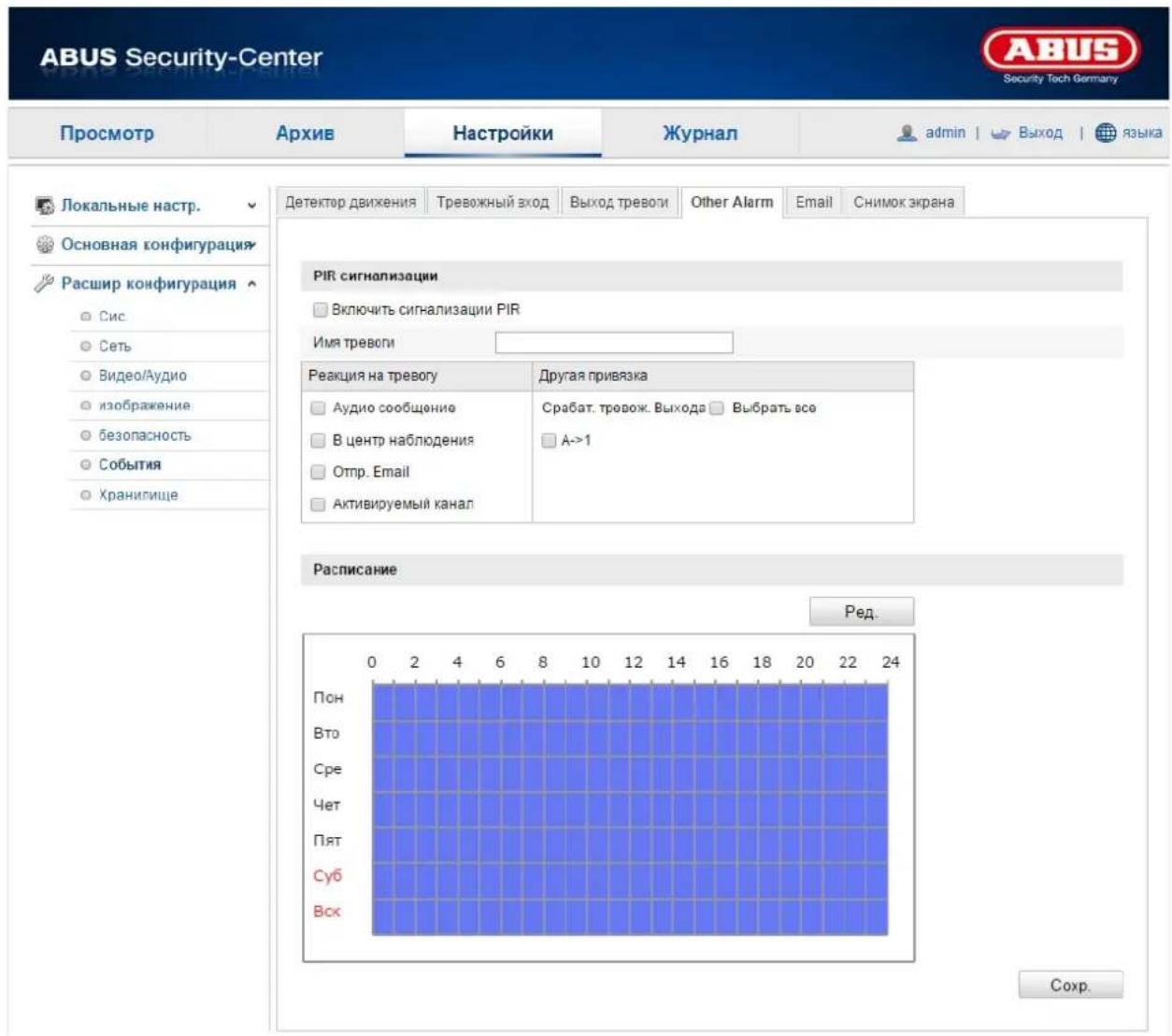Click the bullet icon beside Сеть

click(86, 347)
